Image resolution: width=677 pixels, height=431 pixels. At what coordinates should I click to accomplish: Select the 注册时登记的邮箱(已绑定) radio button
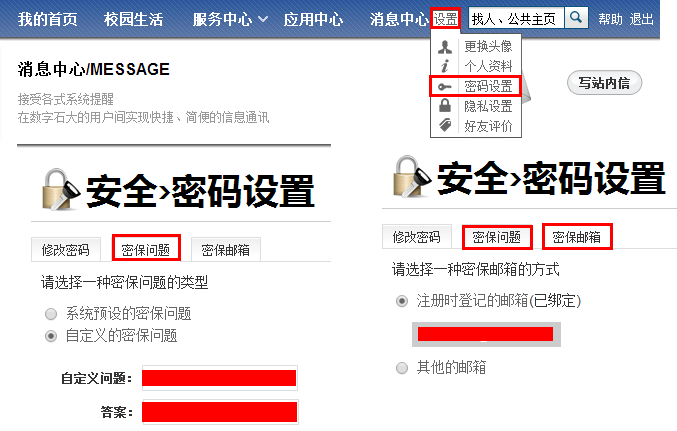tap(402, 301)
